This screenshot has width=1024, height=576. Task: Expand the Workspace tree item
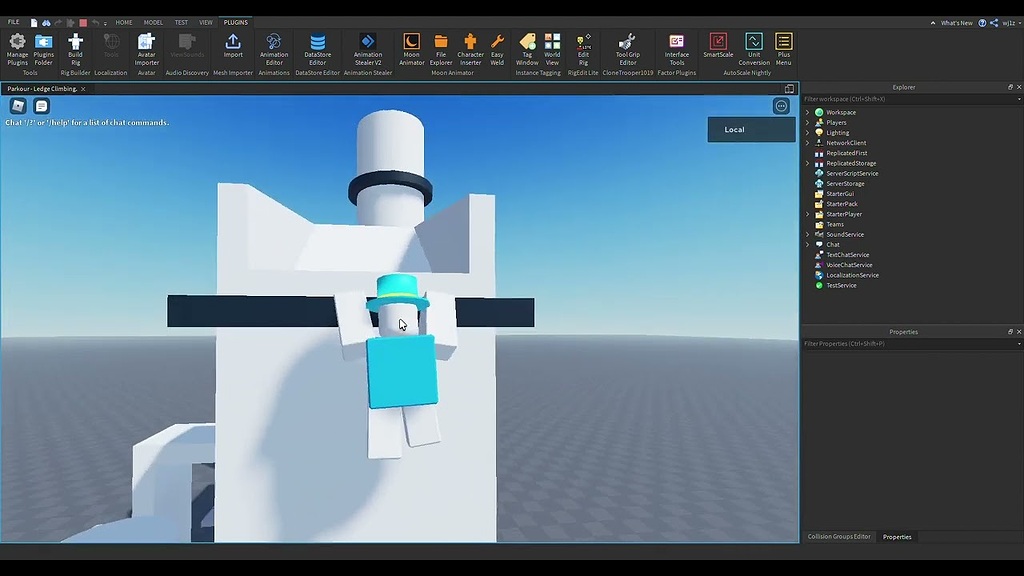point(808,112)
